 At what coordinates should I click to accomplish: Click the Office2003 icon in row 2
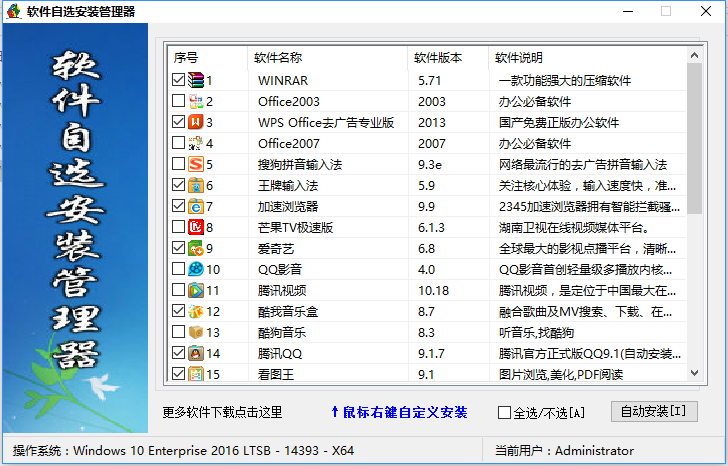click(196, 101)
